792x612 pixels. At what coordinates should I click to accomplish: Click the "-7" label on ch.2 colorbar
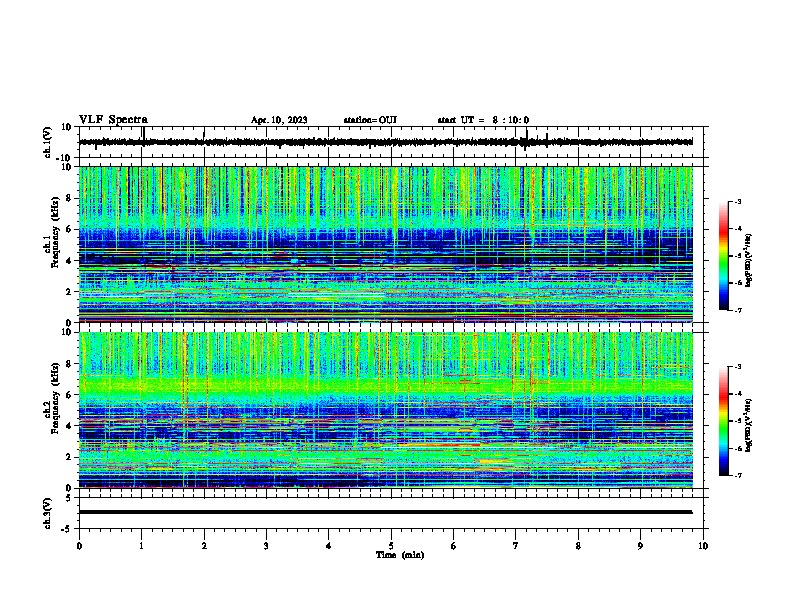738,476
